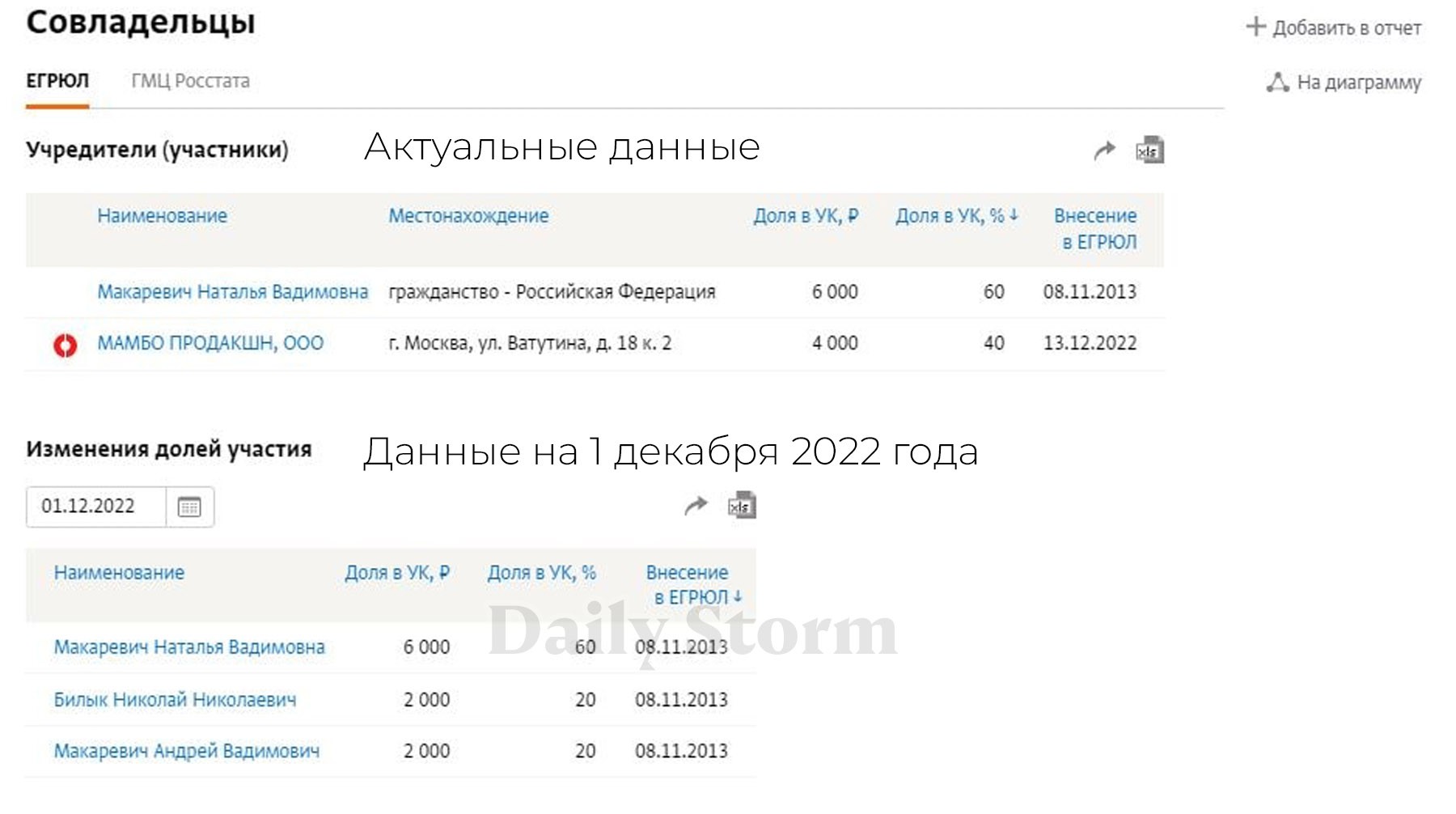Export Учредители table to XLS

(1149, 150)
